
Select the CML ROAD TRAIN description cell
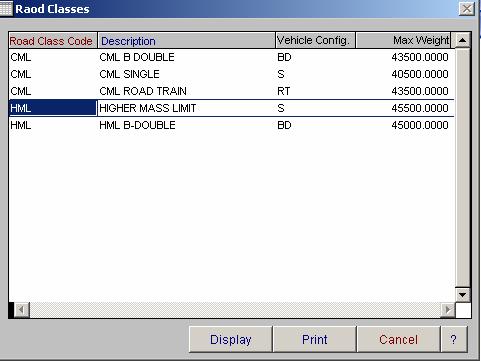[186, 91]
